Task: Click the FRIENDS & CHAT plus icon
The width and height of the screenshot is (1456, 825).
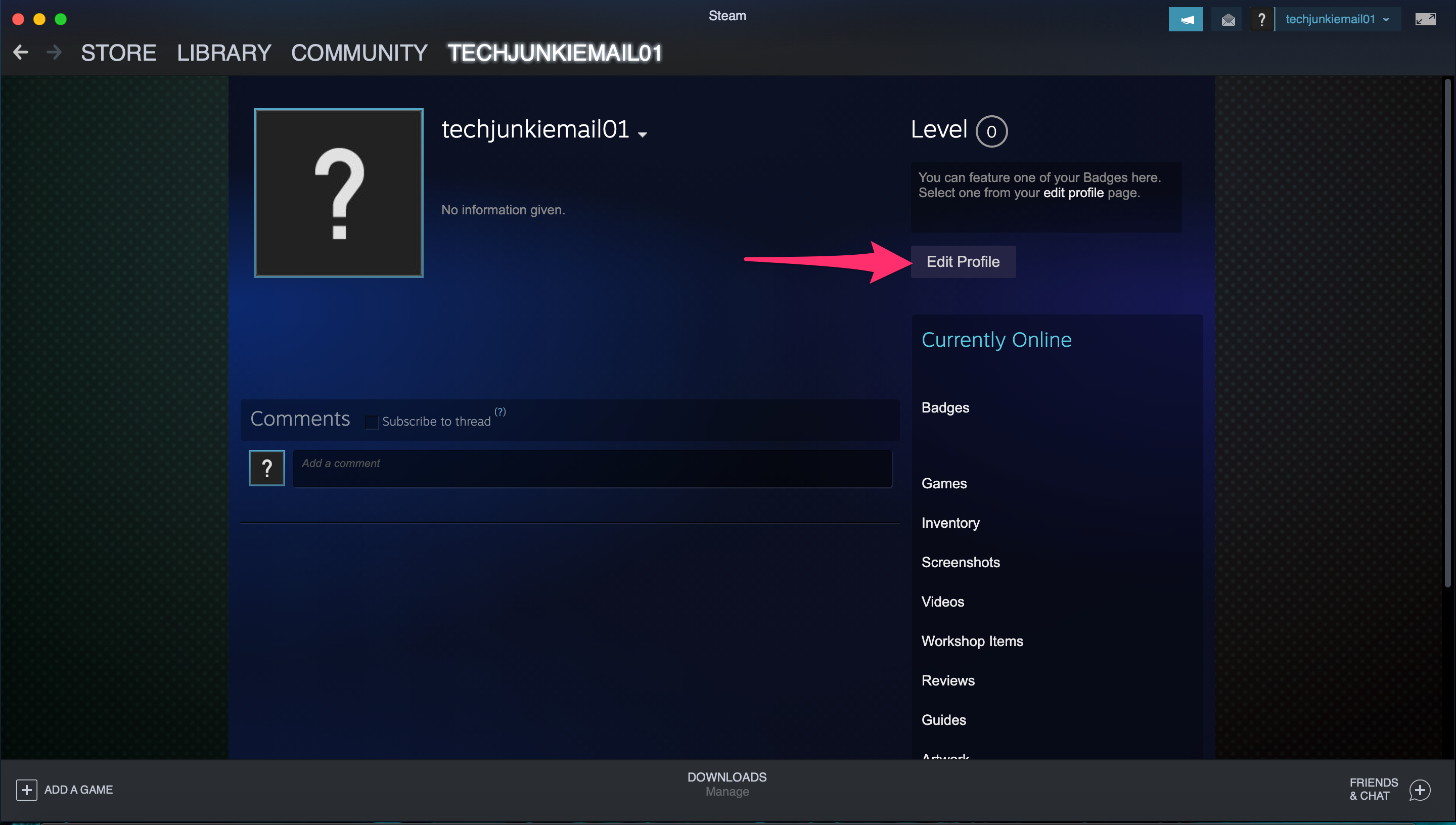Action: tap(1420, 789)
